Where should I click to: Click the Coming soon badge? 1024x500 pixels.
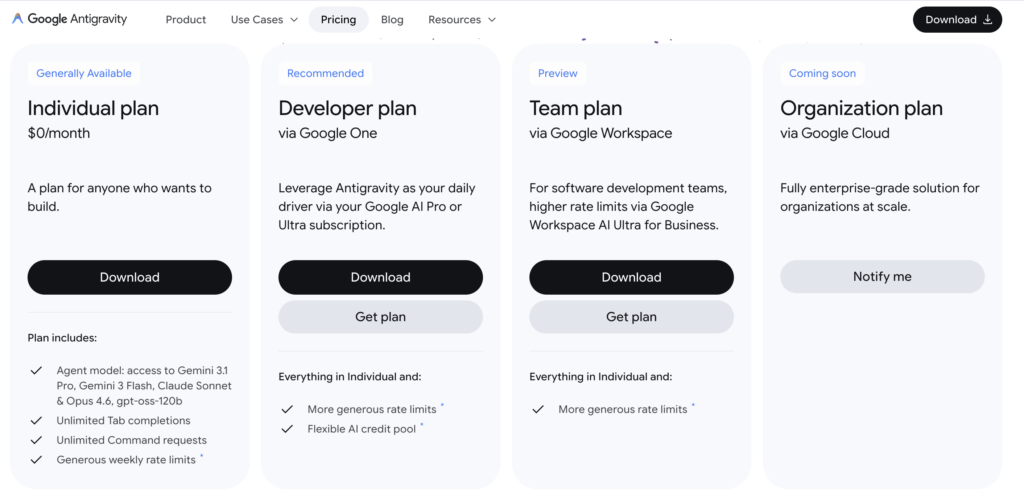822,73
